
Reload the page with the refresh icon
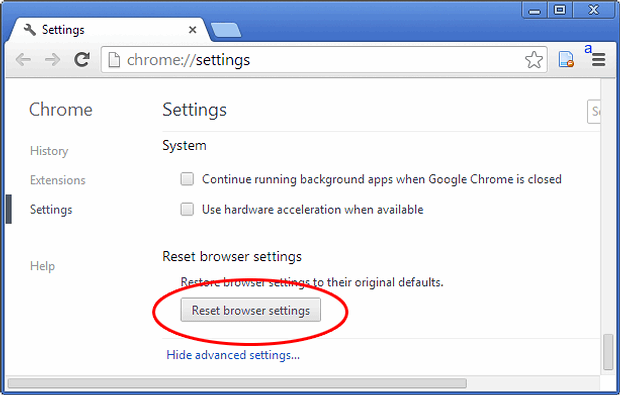pyautogui.click(x=82, y=60)
